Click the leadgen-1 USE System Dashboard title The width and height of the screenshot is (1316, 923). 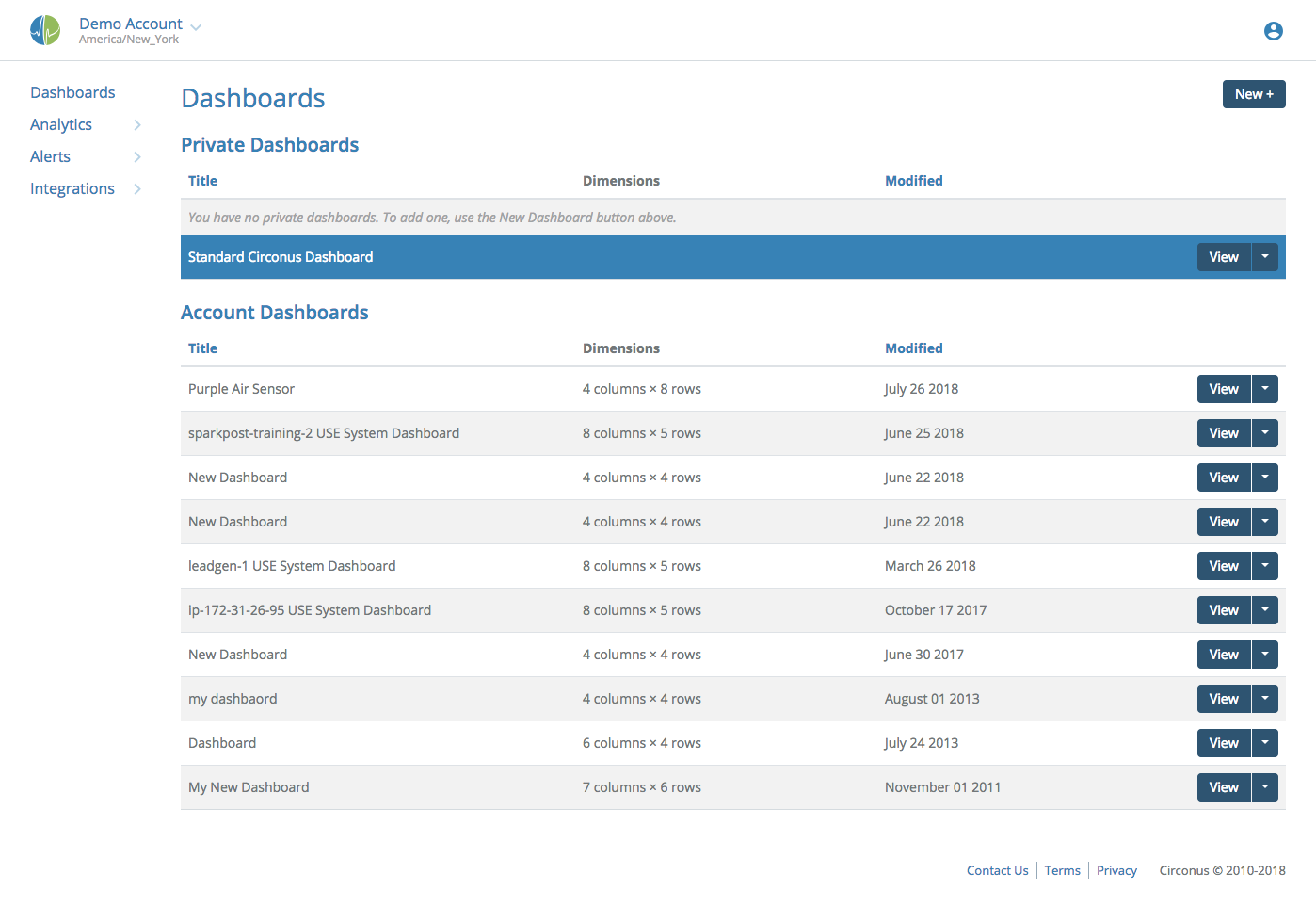coord(292,565)
